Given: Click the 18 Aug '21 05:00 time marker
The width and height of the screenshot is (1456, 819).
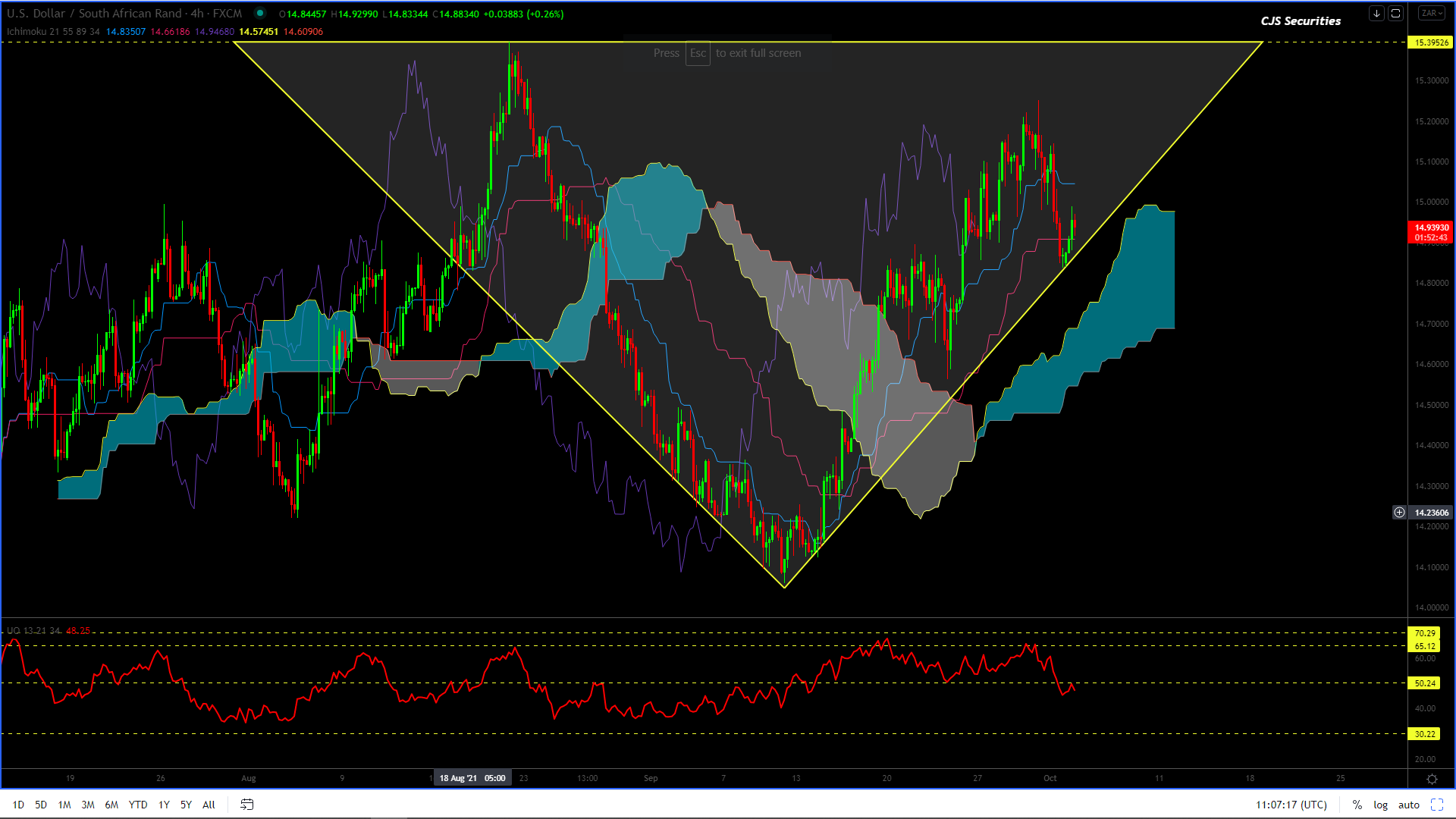Looking at the screenshot, I should point(472,778).
